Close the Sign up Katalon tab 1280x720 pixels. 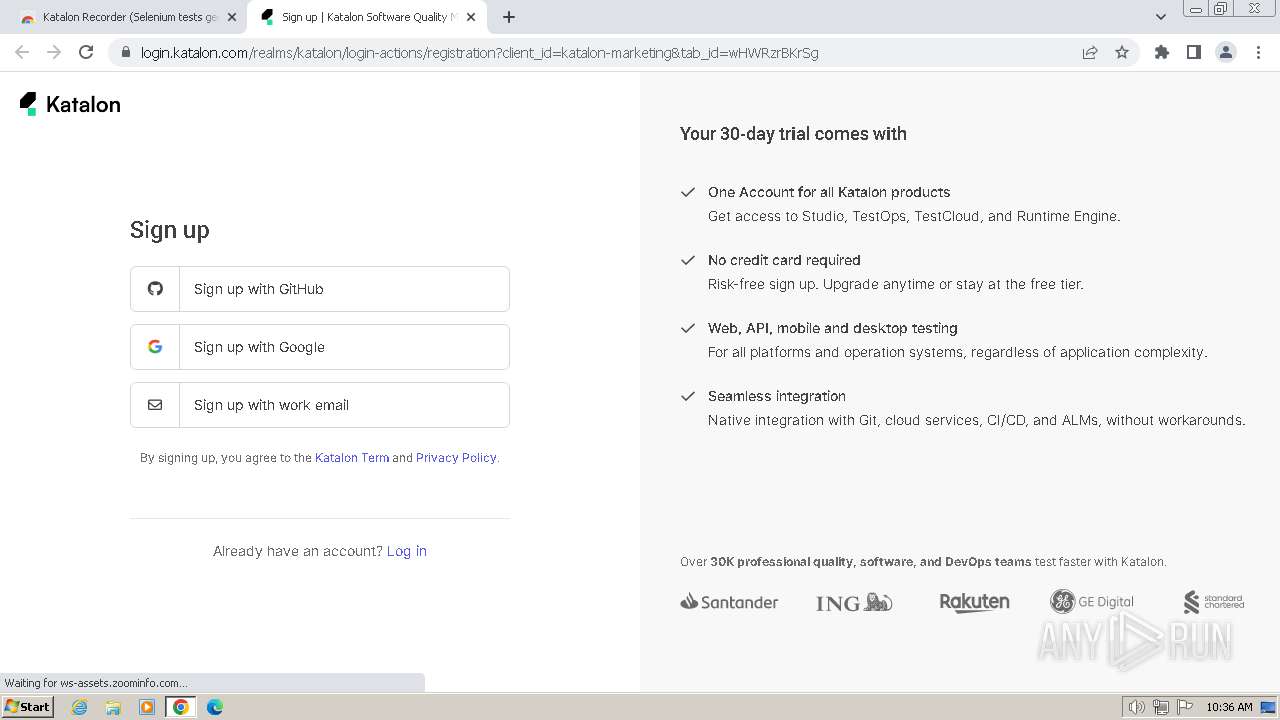click(x=472, y=17)
